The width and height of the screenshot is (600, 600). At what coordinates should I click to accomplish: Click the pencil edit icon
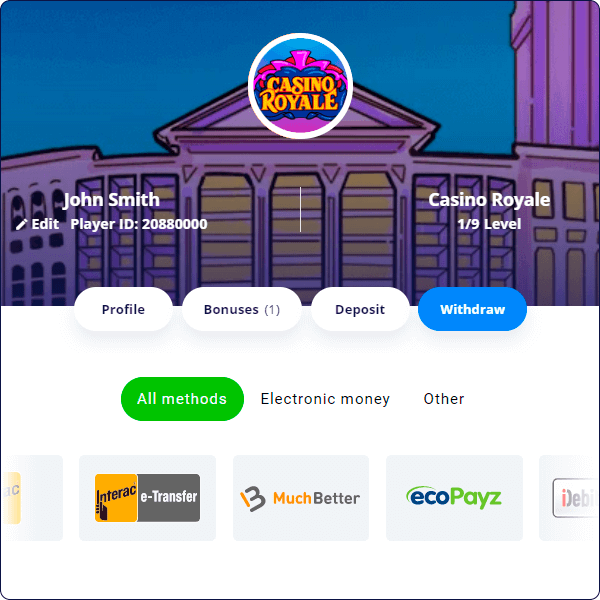click(21, 224)
